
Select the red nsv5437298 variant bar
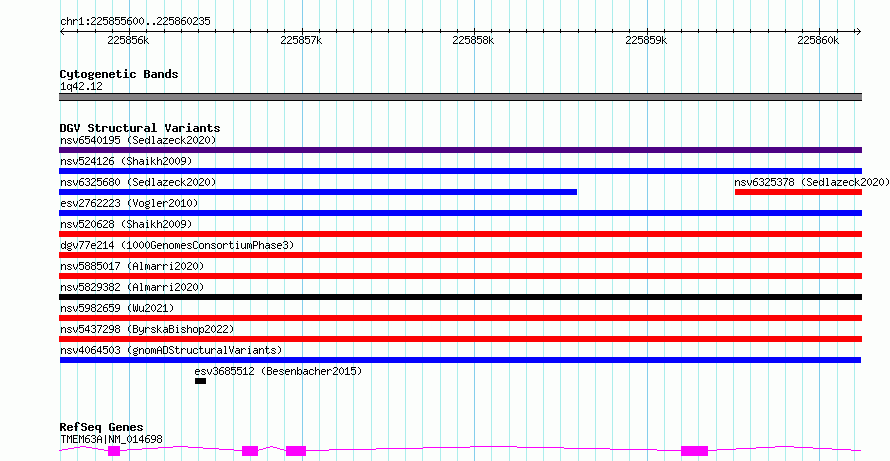point(460,339)
